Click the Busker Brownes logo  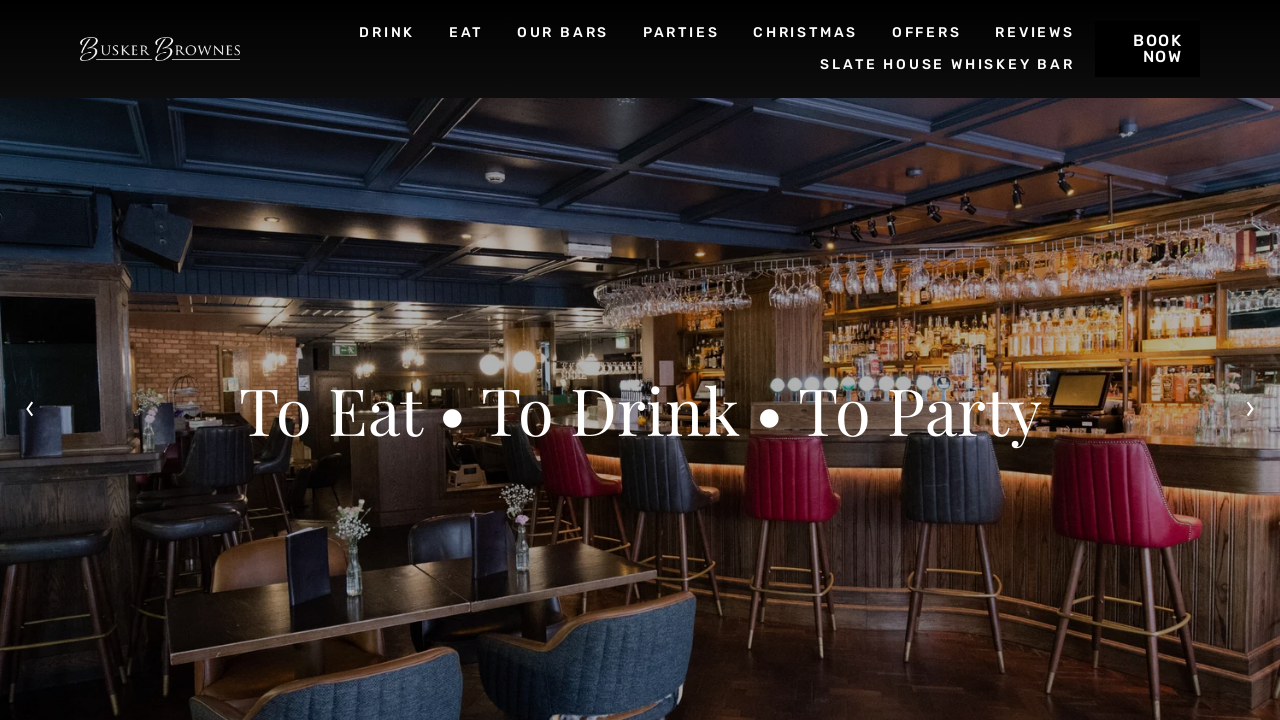[160, 49]
